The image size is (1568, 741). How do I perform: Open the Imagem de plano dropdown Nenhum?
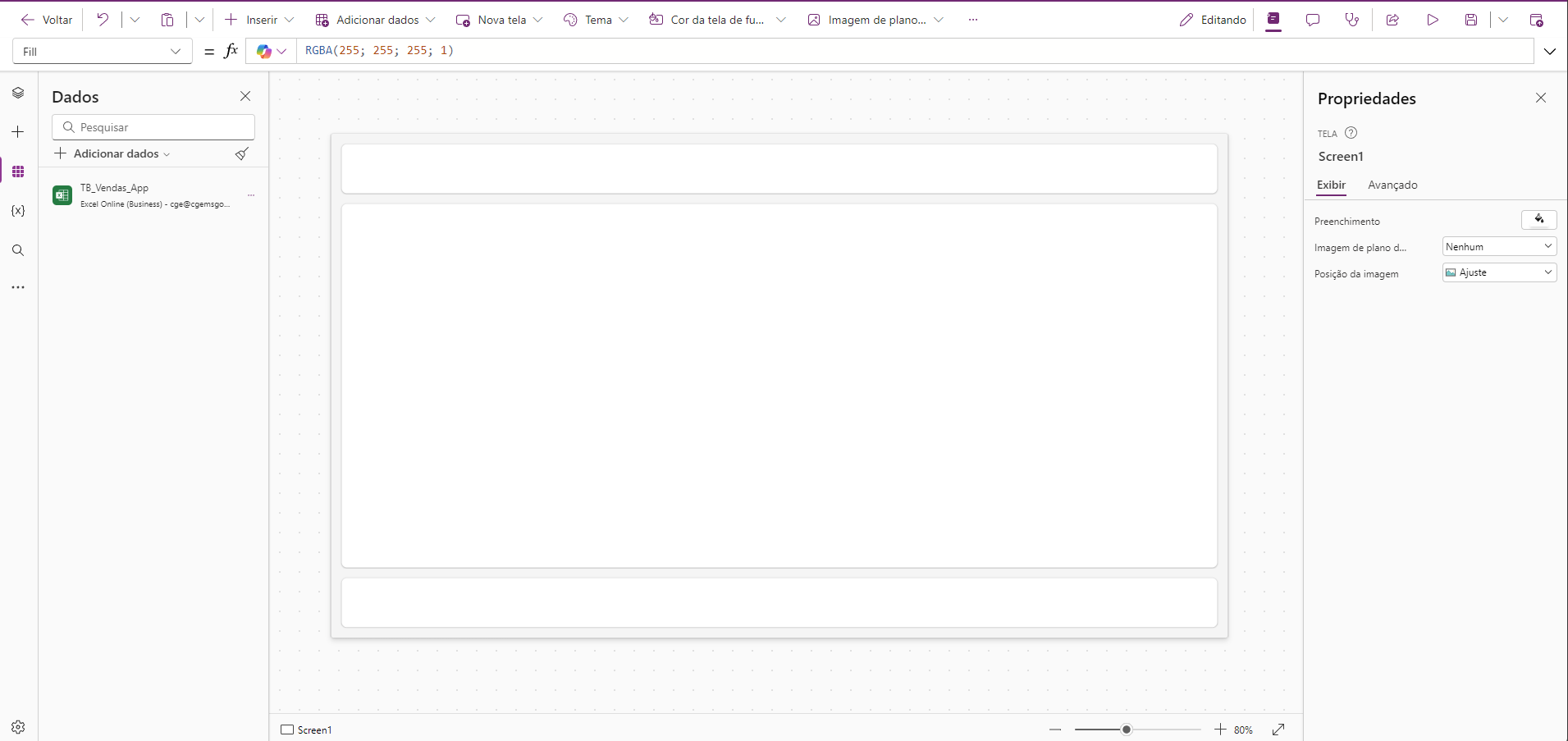point(1499,247)
